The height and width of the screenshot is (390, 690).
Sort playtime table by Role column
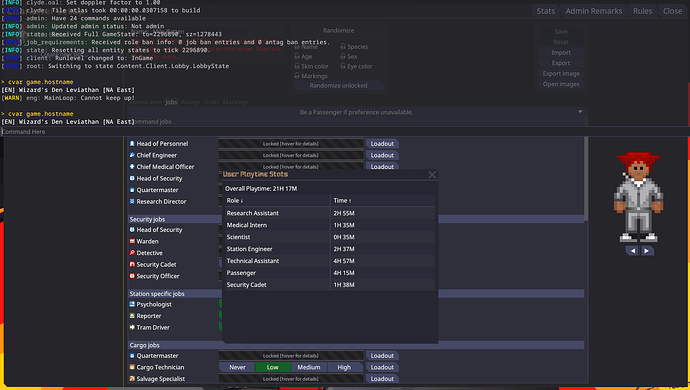[x=277, y=200]
